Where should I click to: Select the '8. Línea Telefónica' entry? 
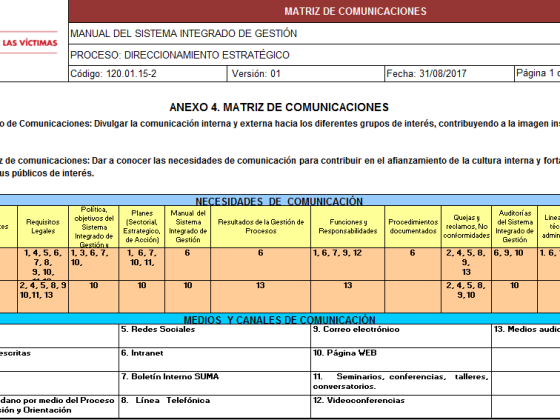tap(215, 407)
